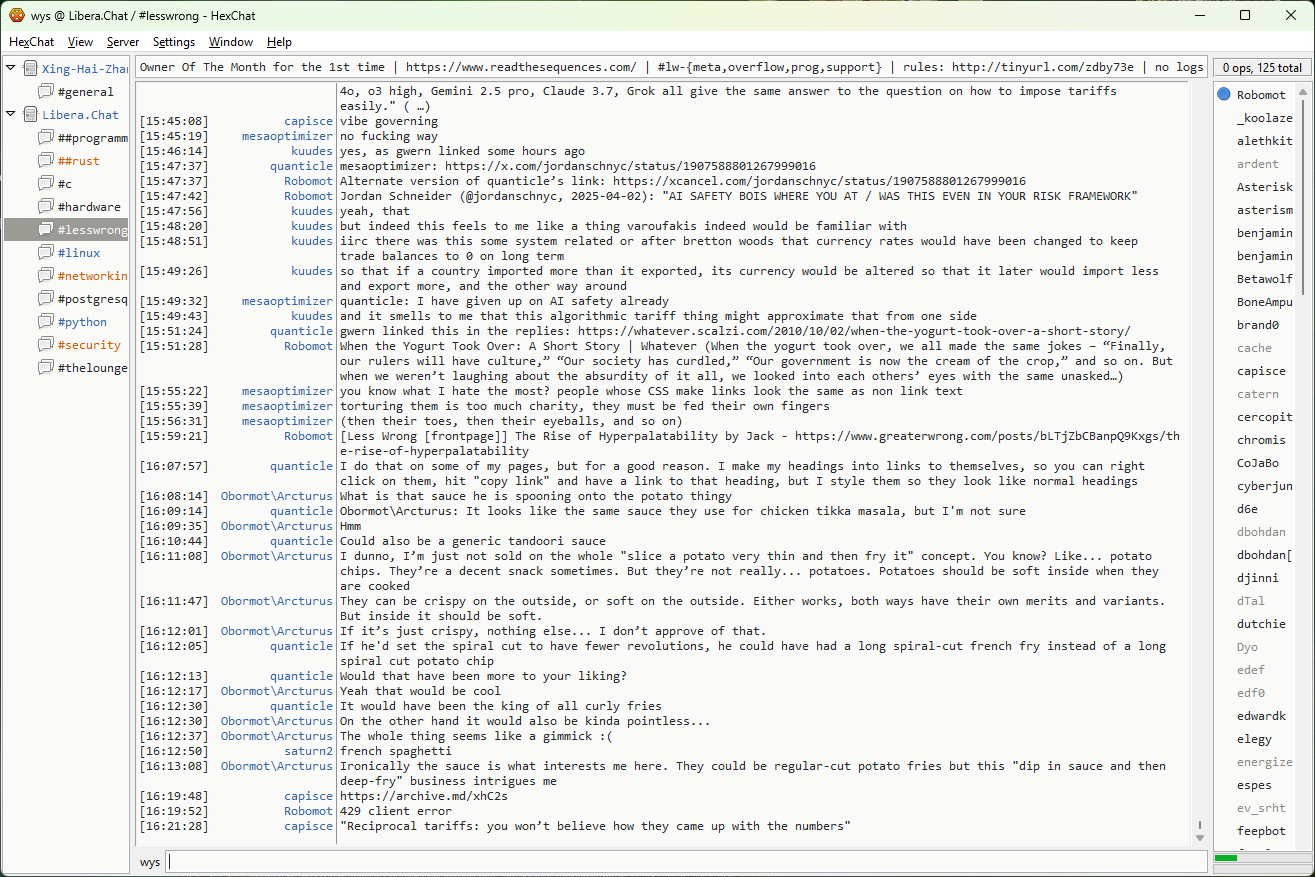Image resolution: width=1315 pixels, height=877 pixels.
Task: Click the Xing-Hai-Zhai server icon
Action: [30, 69]
